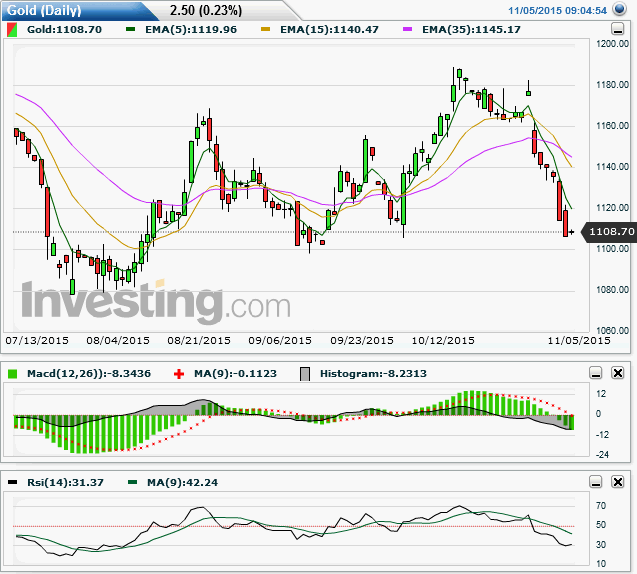Click the timestamp 11/05/2015 09:04:54
Viewport: 637px width, 574px height.
click(557, 11)
